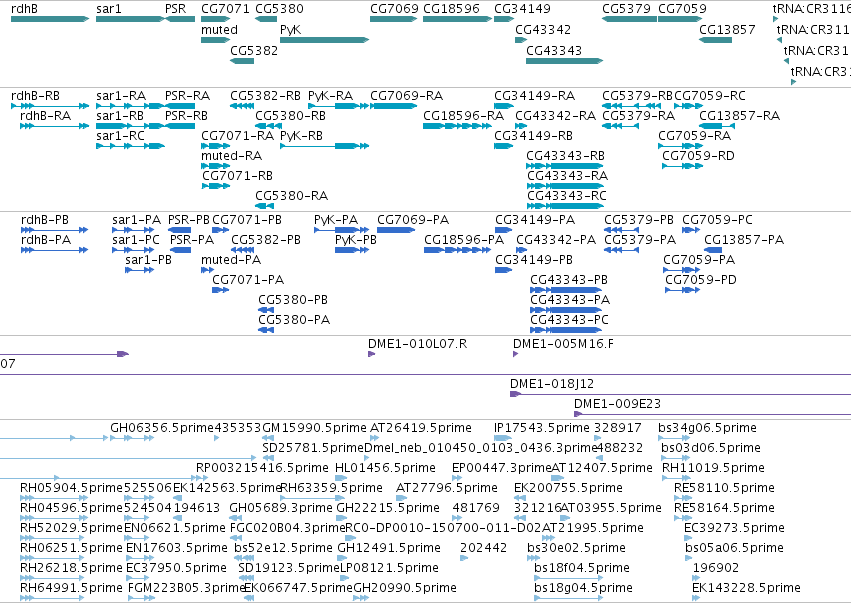
Task: Select transcript 'PSR-RA' label
Action: point(187,96)
